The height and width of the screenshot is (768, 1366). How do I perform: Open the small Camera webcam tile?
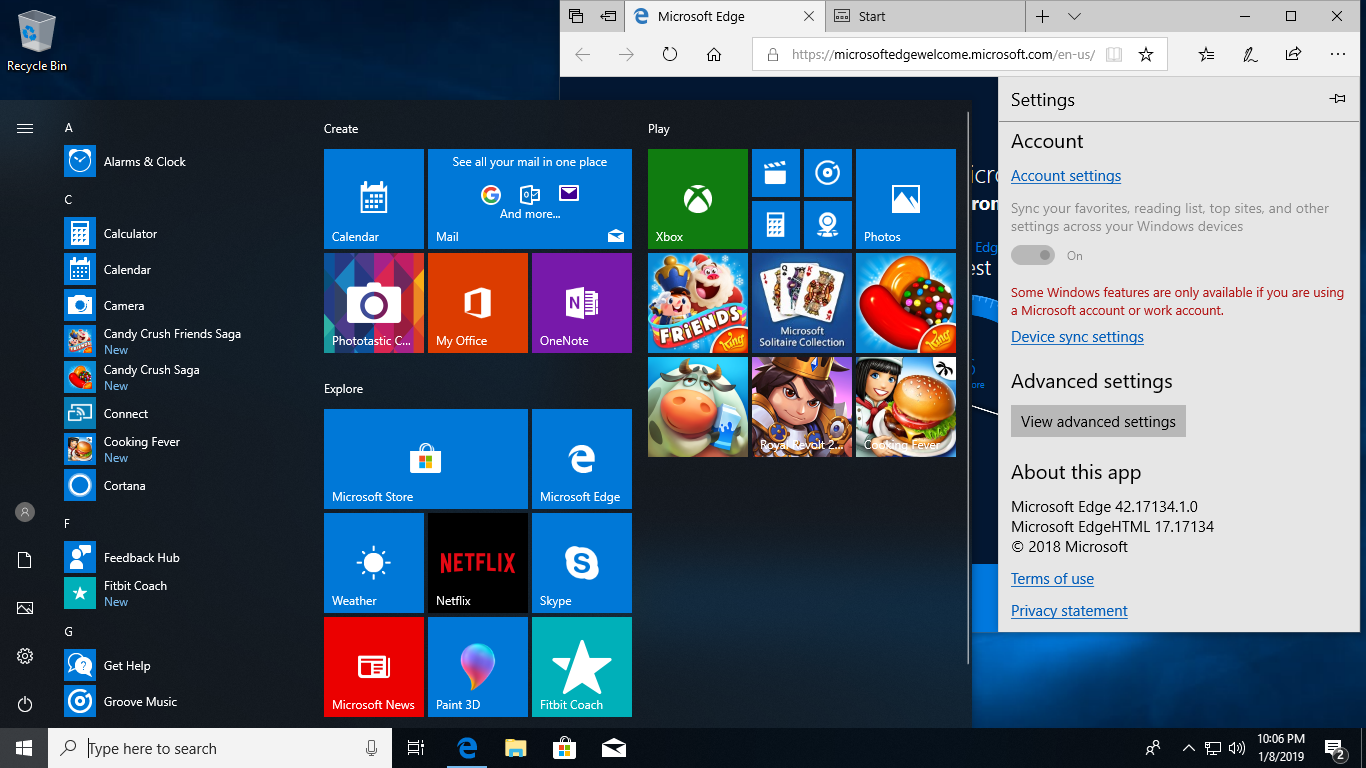click(x=828, y=225)
